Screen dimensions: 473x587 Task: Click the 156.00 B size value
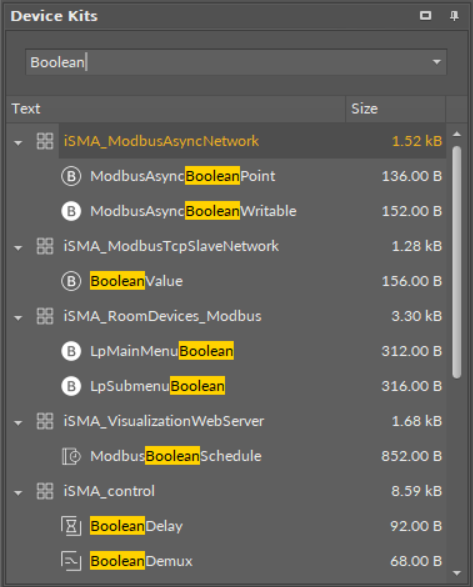coord(412,281)
